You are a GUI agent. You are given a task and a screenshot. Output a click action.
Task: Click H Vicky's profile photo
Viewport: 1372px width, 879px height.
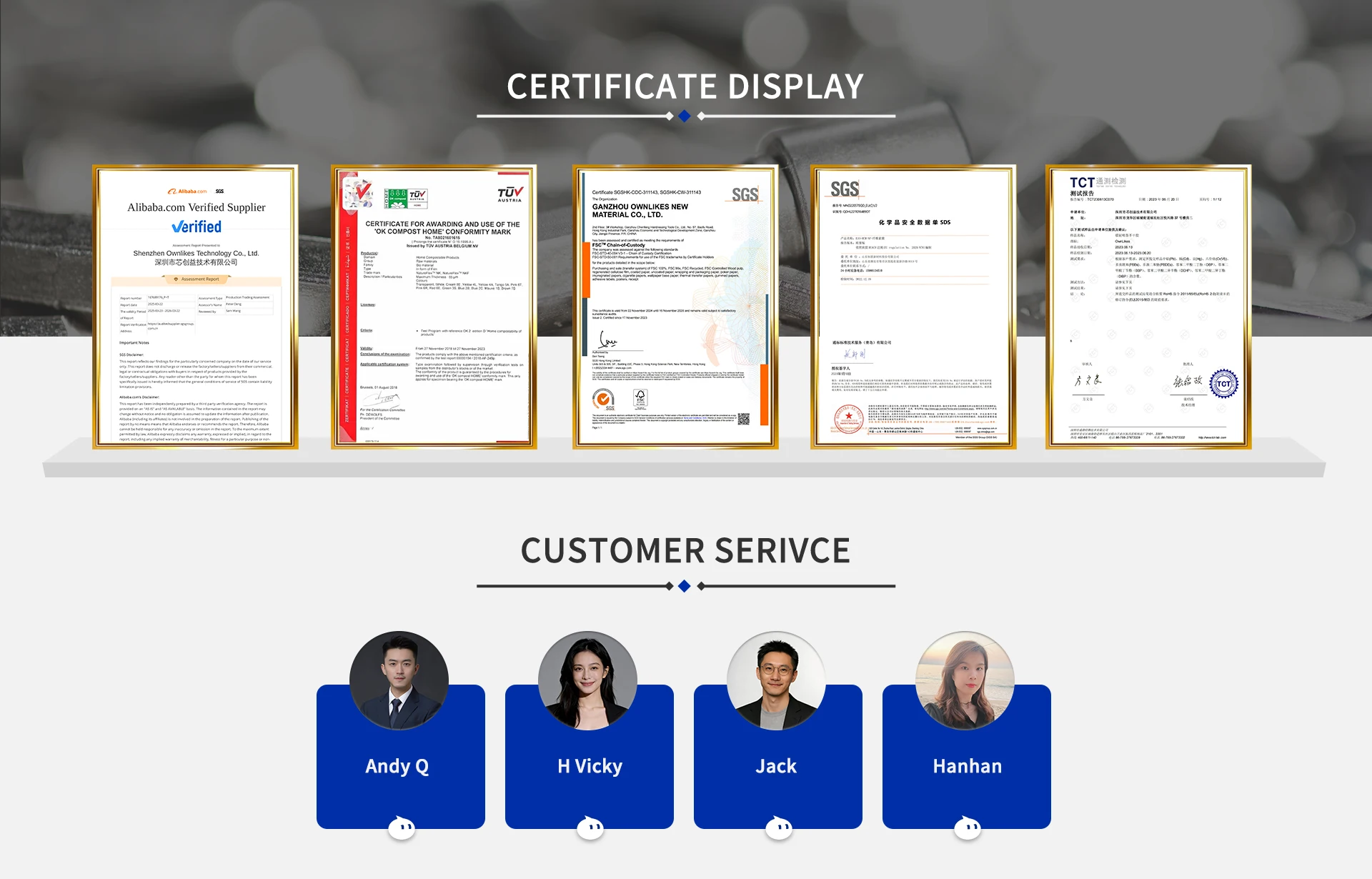tap(587, 680)
